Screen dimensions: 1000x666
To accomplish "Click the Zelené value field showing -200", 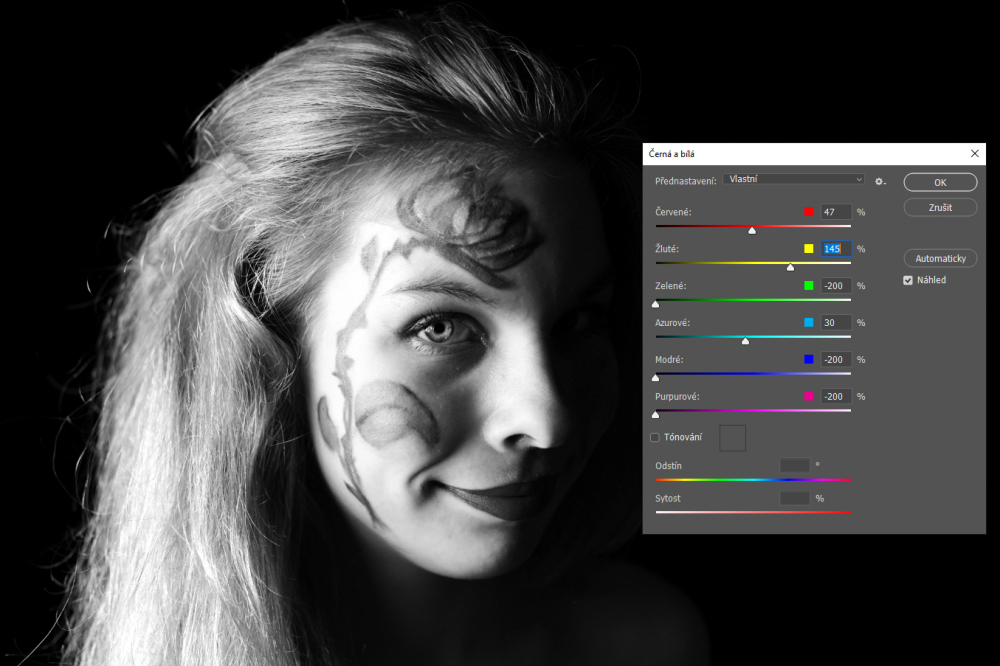I will (836, 286).
